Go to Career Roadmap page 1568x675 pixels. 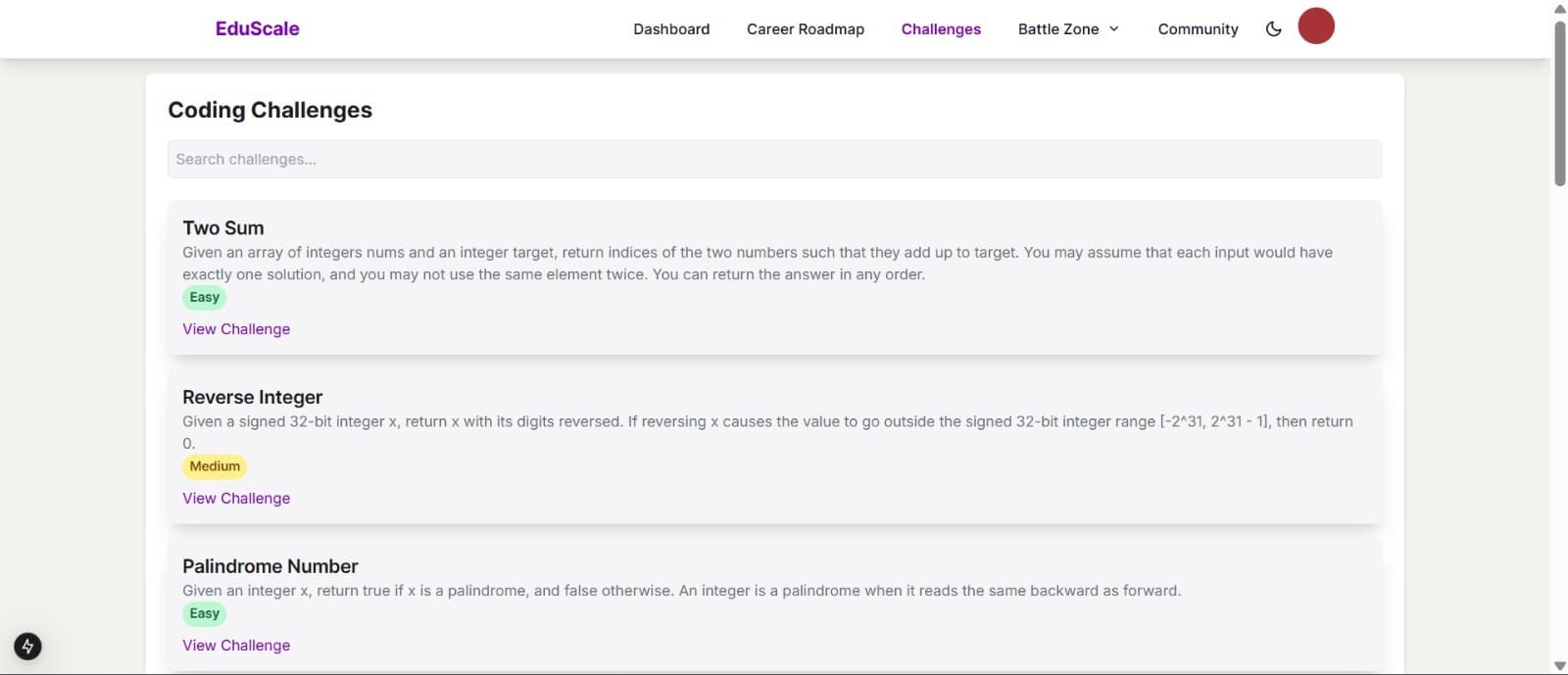pos(805,29)
